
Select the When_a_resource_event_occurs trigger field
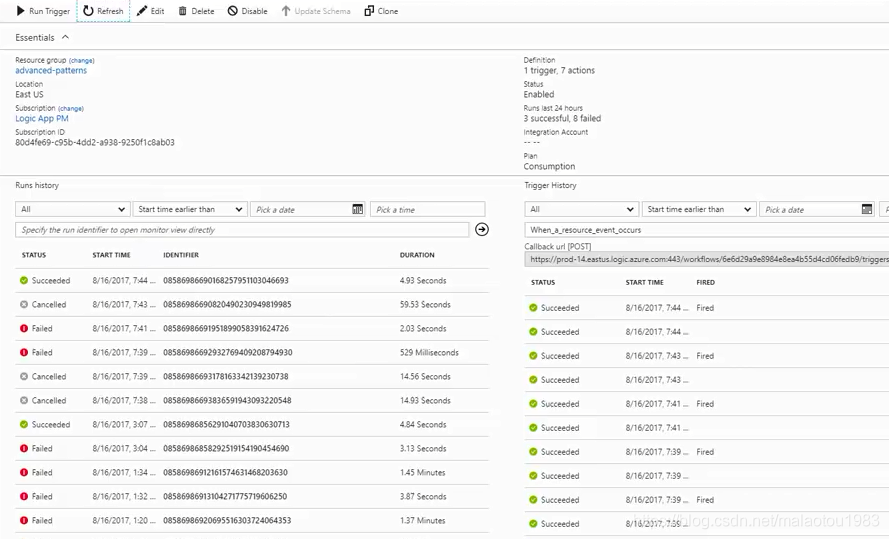click(706, 230)
